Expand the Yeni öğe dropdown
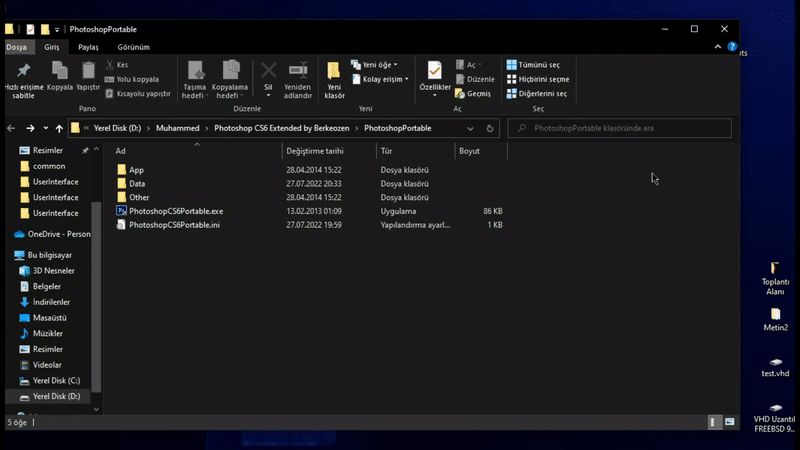The width and height of the screenshot is (800, 450). point(379,65)
